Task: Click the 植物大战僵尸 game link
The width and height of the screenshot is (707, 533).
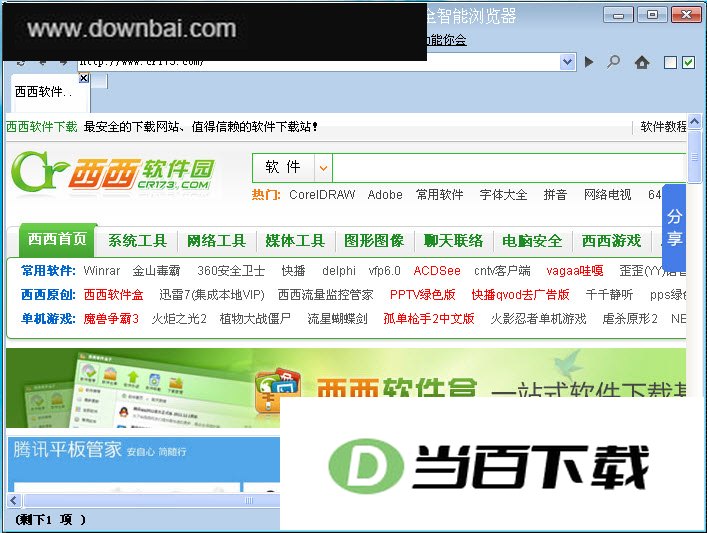Action: (x=255, y=319)
